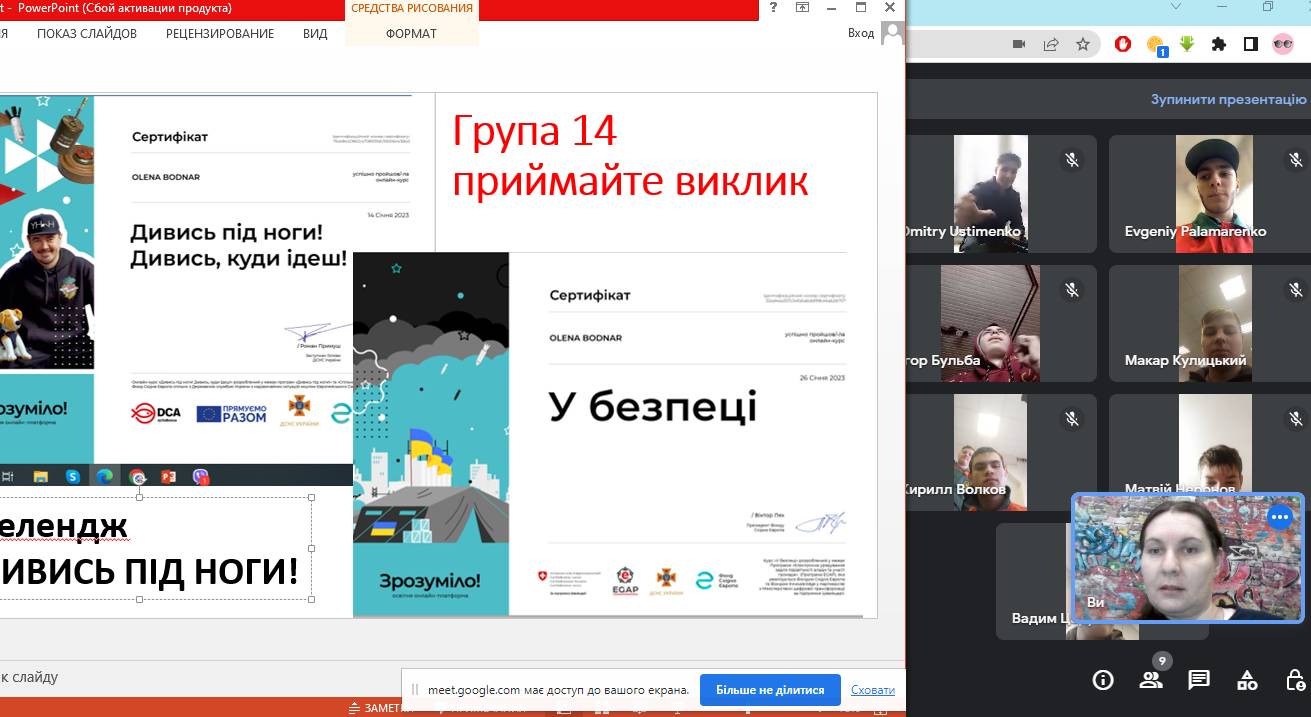Open РЕЦЕНЗИРОВАНИЕ ribbon tab

point(220,34)
